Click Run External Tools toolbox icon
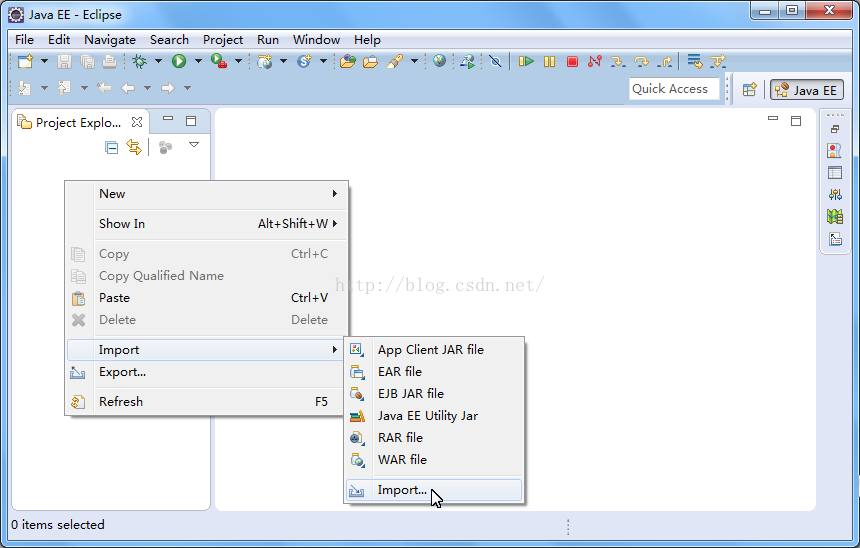860x548 pixels. pos(219,61)
